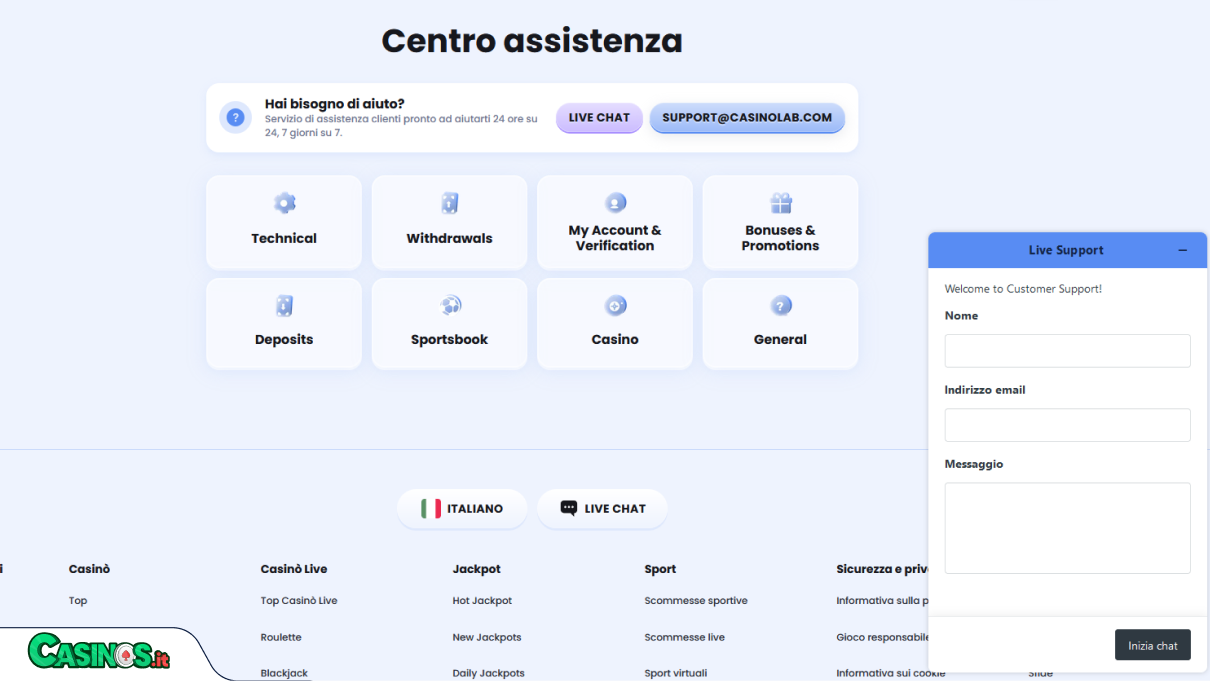
Task: Open General help category
Action: click(780, 324)
